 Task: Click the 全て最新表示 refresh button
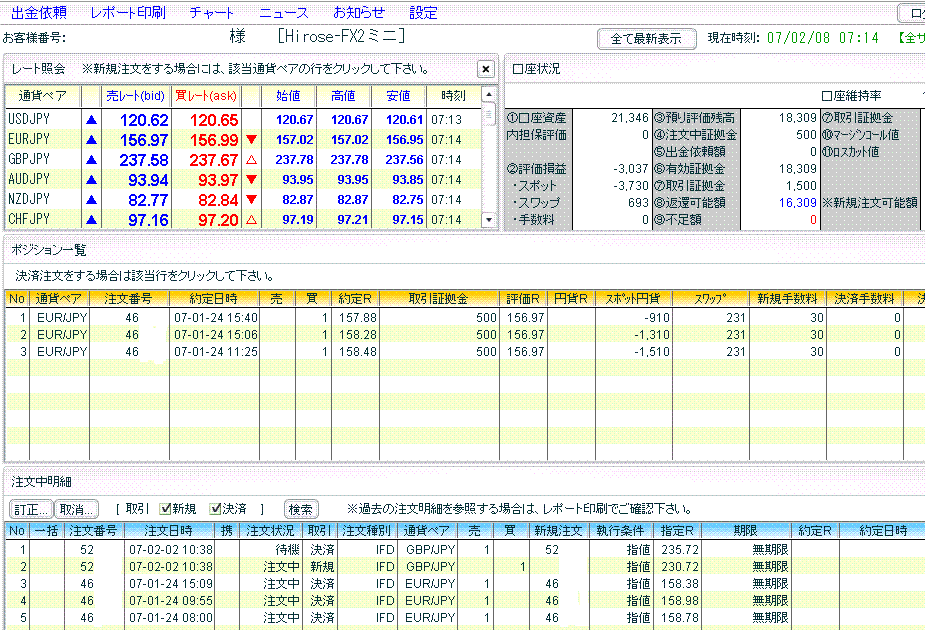[647, 39]
